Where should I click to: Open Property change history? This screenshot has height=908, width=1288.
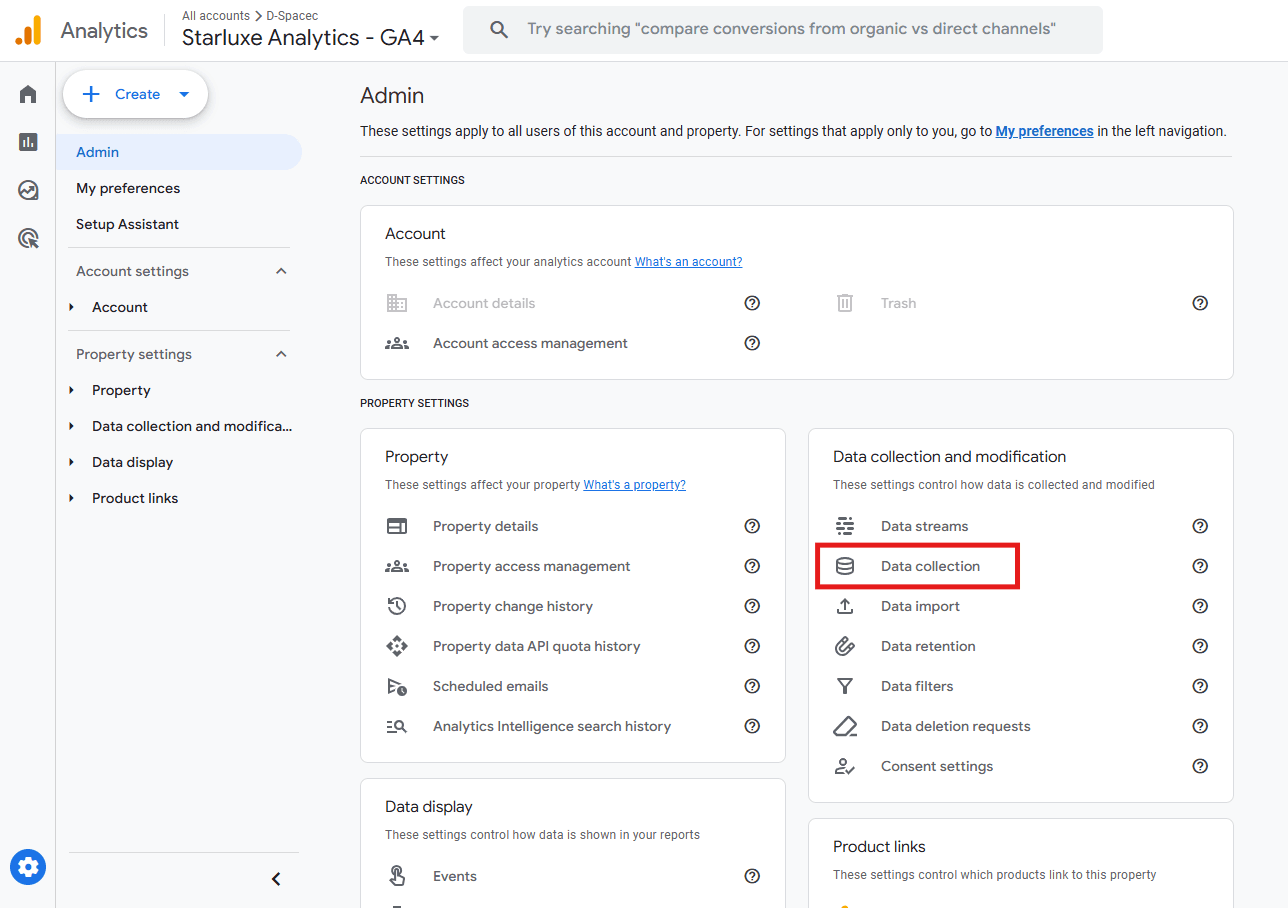tap(513, 606)
